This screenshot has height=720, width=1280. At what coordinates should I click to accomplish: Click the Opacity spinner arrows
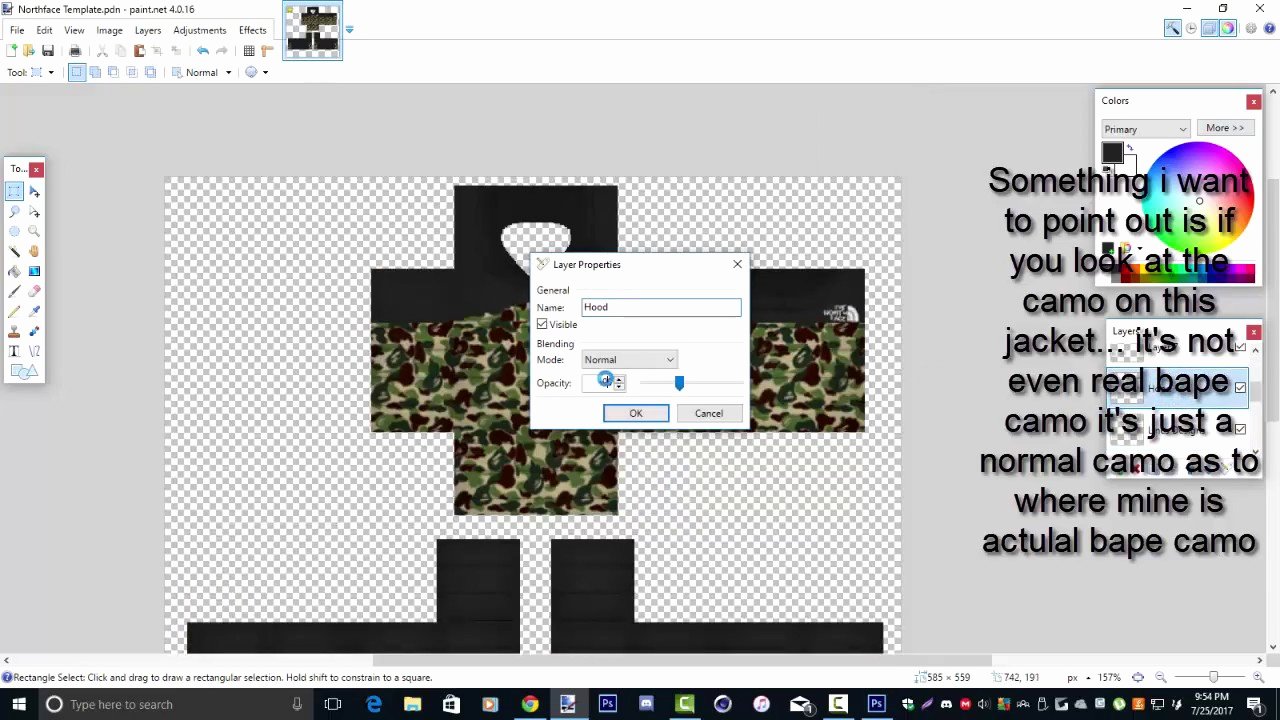619,383
